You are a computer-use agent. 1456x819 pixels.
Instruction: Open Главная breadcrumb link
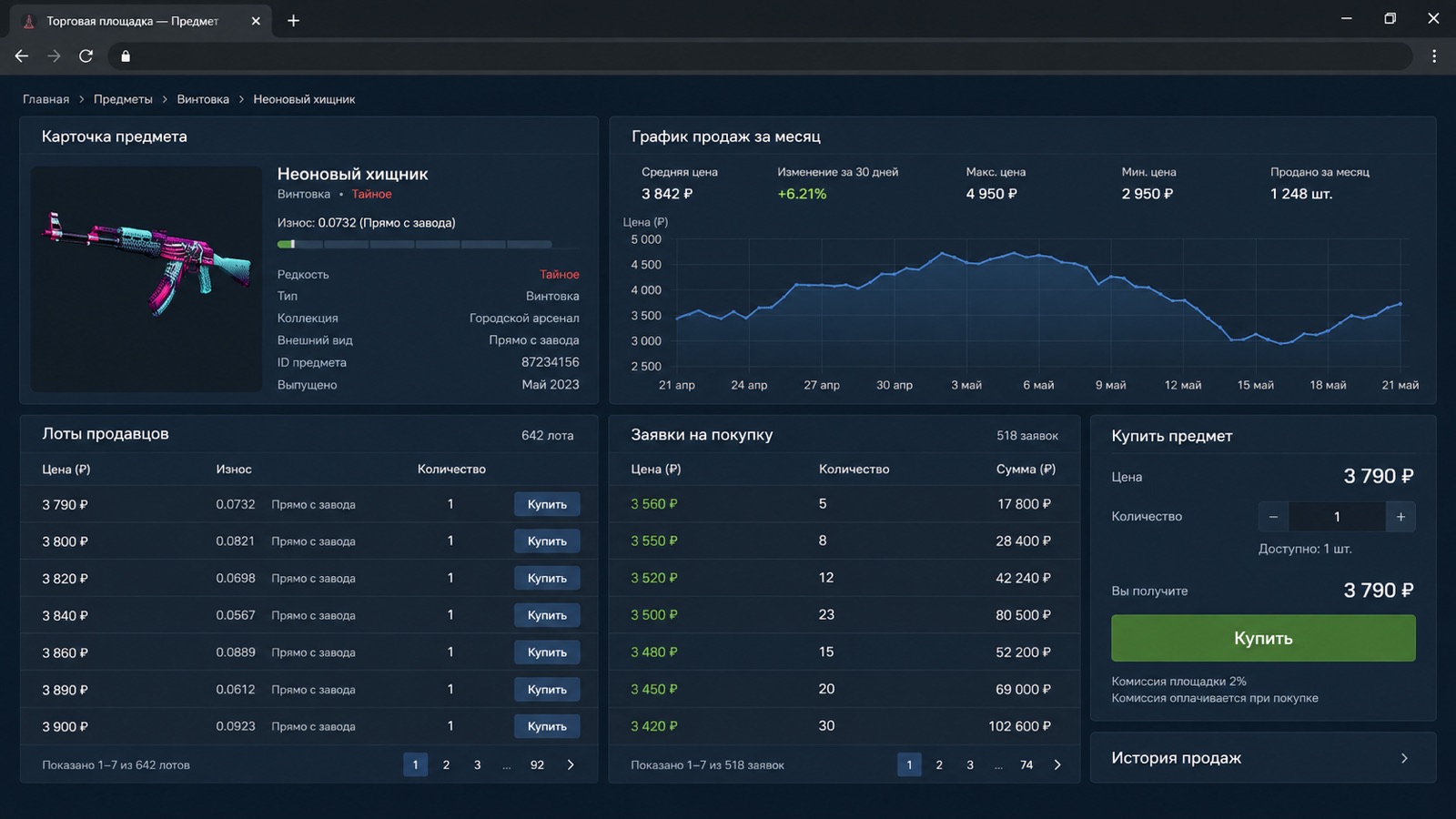pyautogui.click(x=45, y=99)
